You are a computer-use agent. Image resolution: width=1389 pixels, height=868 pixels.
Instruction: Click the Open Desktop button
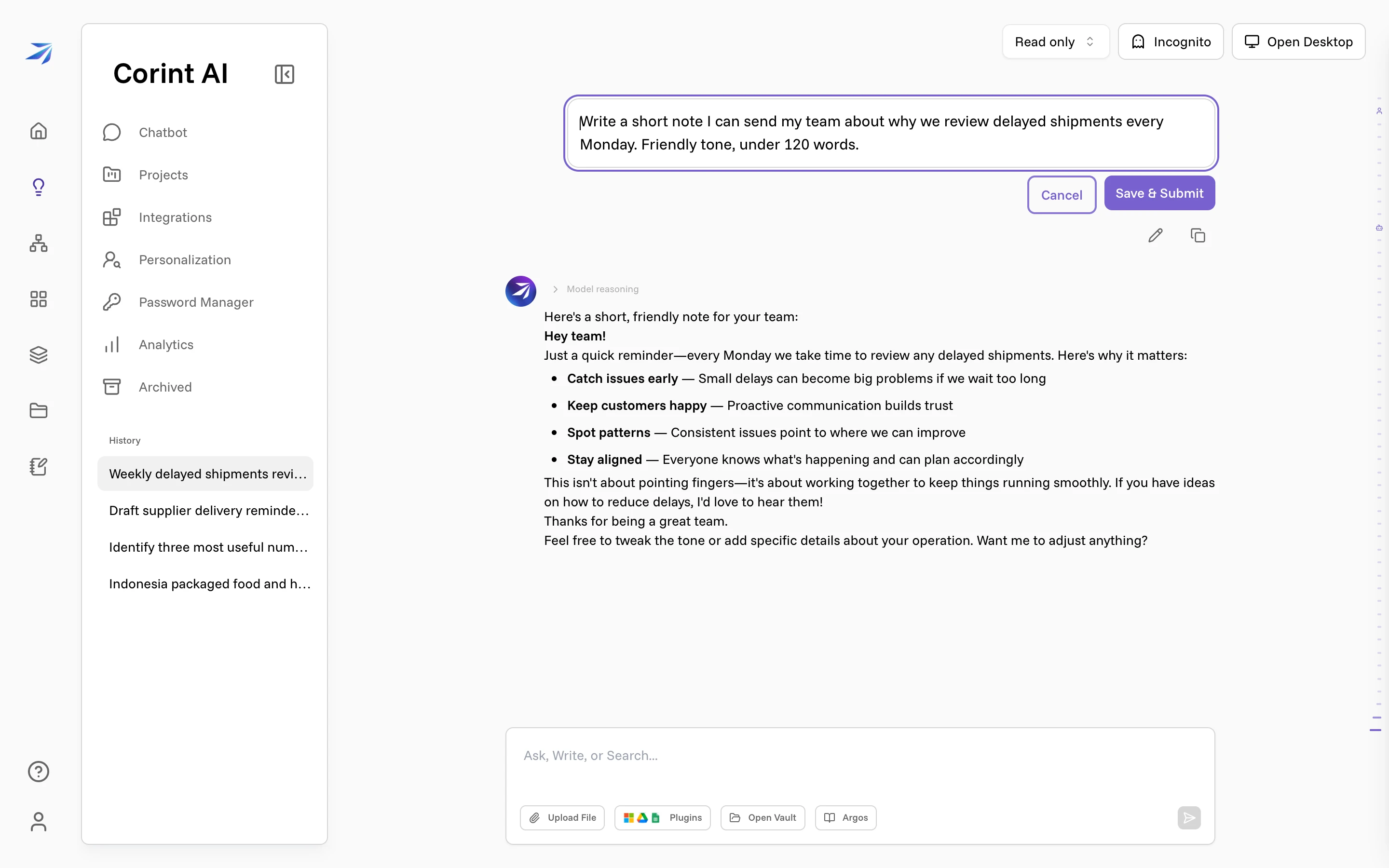point(1298,41)
